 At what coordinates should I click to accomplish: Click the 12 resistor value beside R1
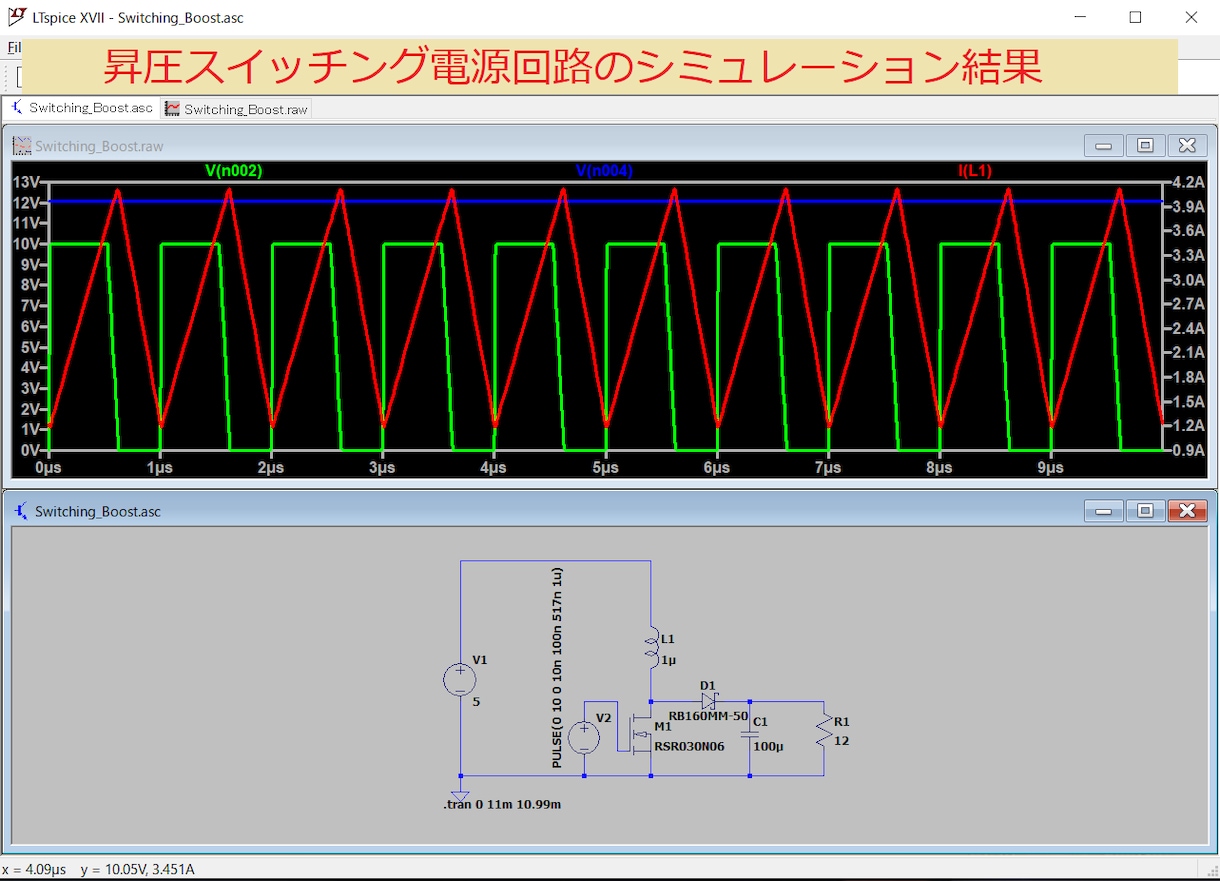pos(841,741)
